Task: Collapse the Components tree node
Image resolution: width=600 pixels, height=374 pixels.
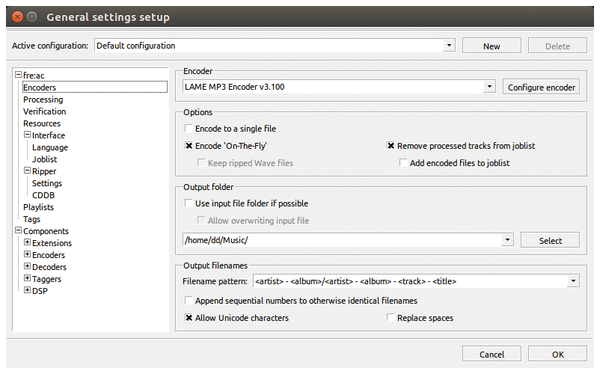Action: click(x=18, y=230)
